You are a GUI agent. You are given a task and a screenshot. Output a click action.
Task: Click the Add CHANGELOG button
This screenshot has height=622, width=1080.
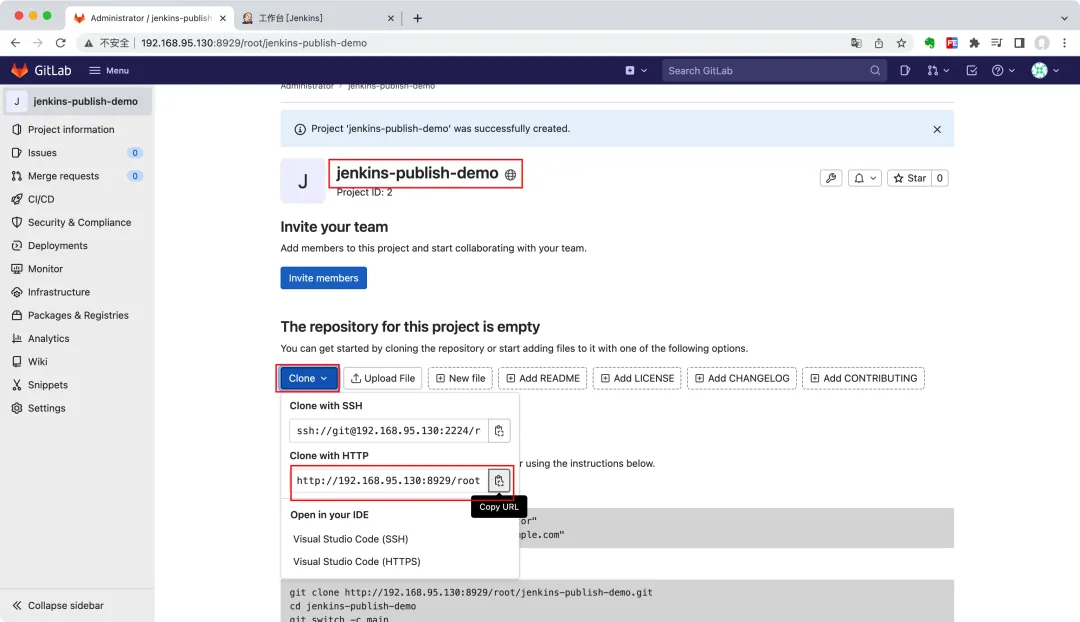pos(742,378)
